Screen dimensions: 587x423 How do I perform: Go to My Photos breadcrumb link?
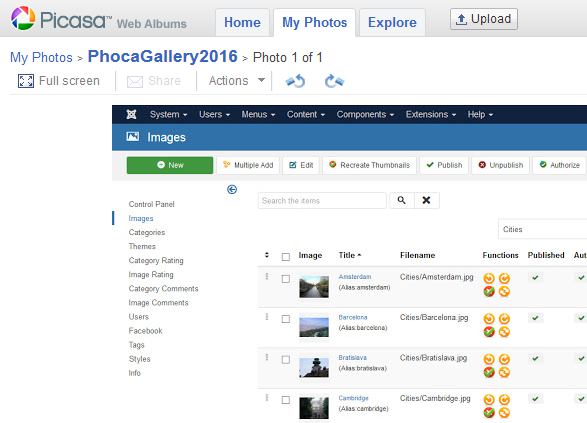41,58
